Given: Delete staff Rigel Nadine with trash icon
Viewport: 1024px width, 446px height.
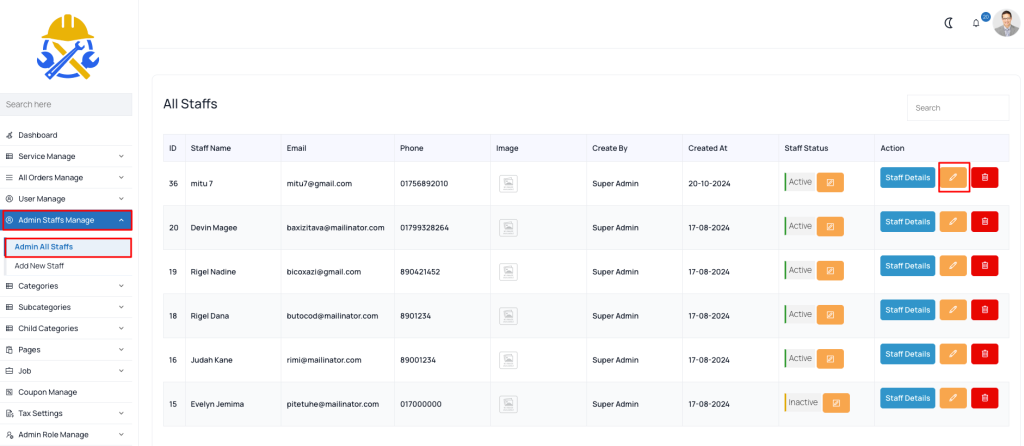Looking at the screenshot, I should [x=985, y=266].
